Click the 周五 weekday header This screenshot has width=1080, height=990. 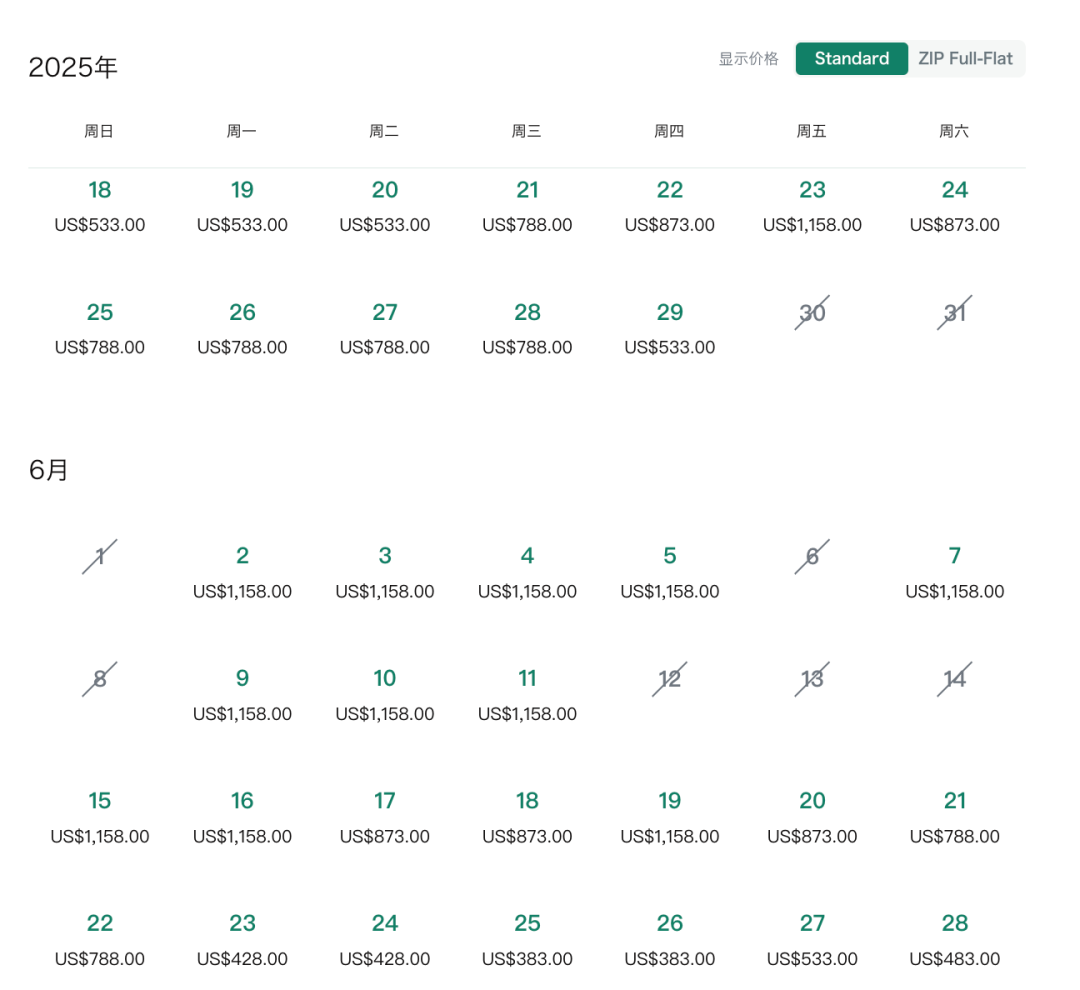pyautogui.click(x=812, y=131)
